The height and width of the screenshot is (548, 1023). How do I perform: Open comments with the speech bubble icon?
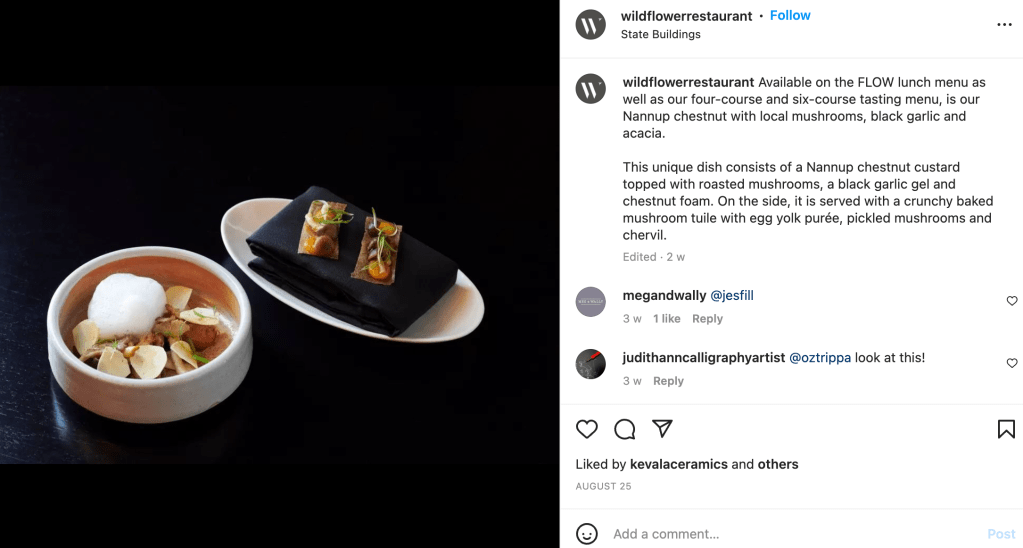[x=625, y=429]
